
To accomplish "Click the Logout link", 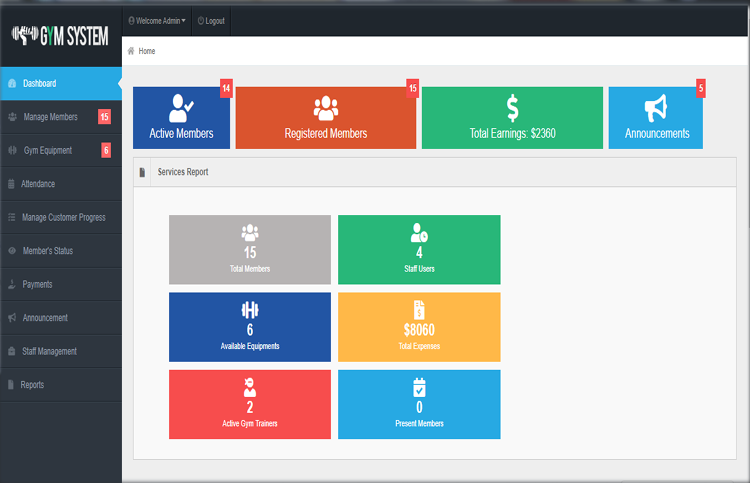I will click(211, 20).
